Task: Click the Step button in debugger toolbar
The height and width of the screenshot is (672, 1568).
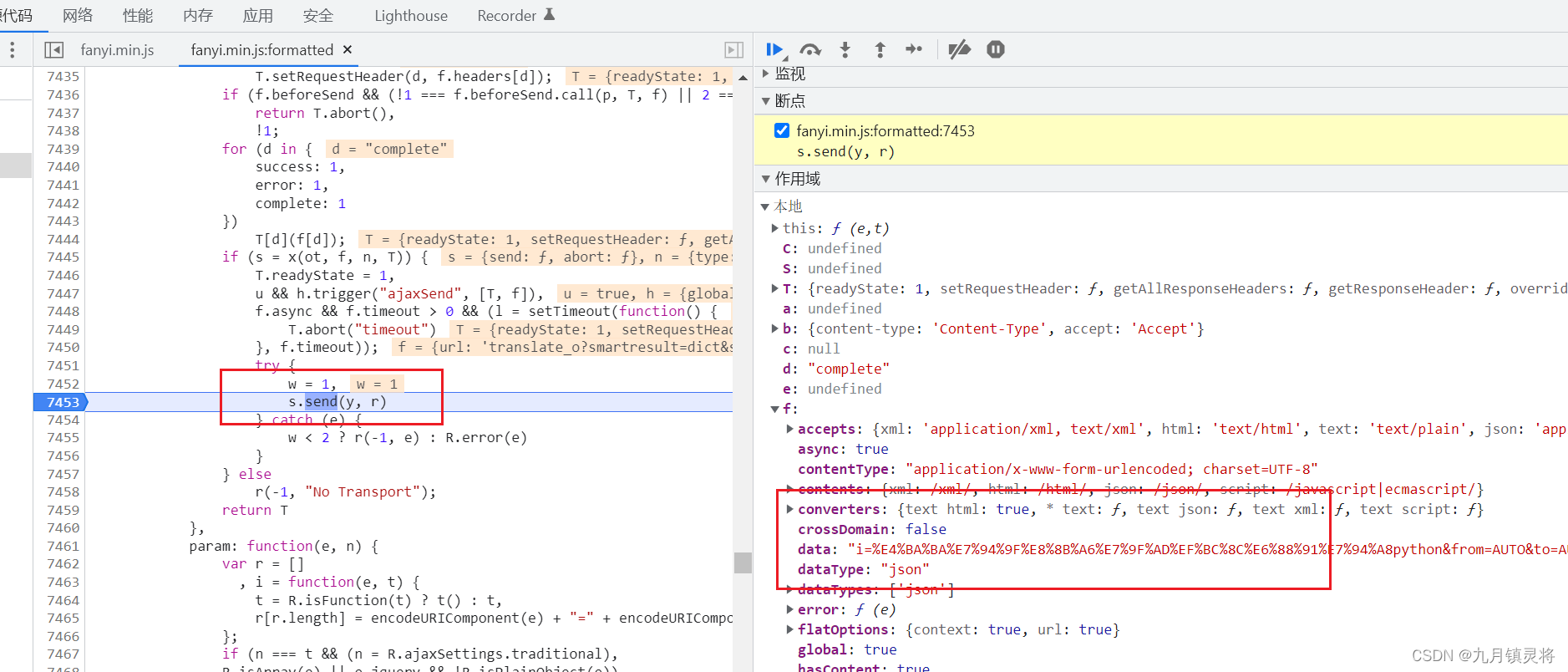Action: pyautogui.click(x=914, y=49)
